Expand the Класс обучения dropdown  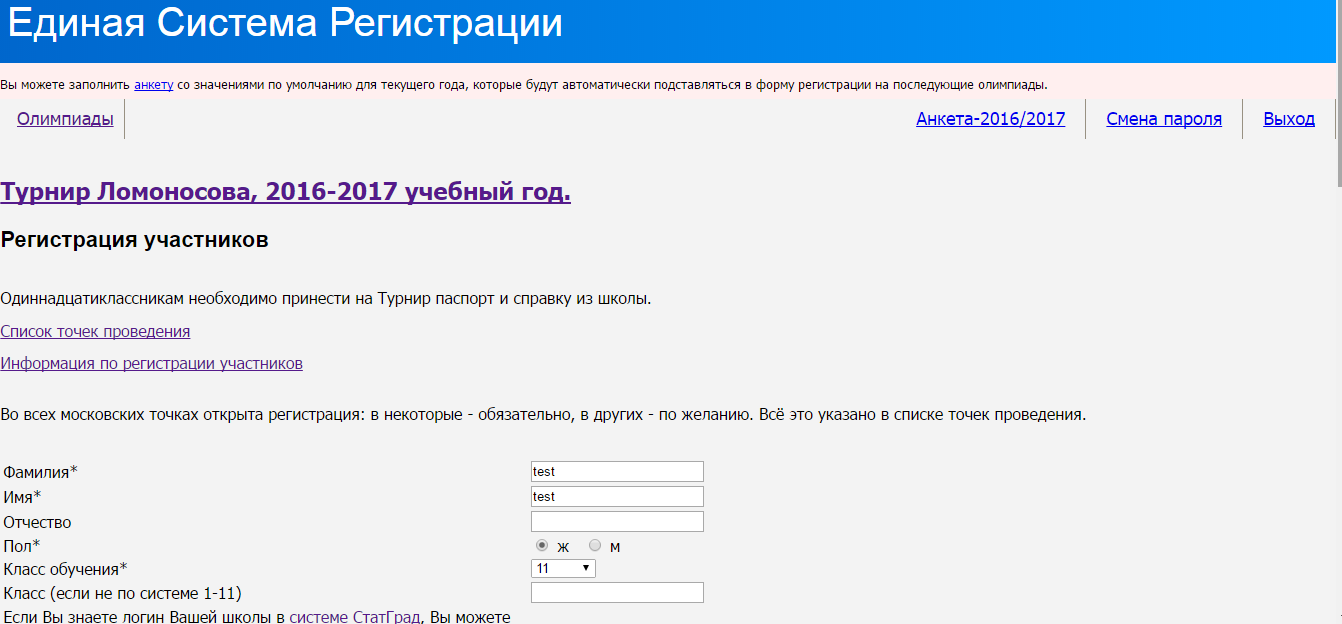[563, 568]
